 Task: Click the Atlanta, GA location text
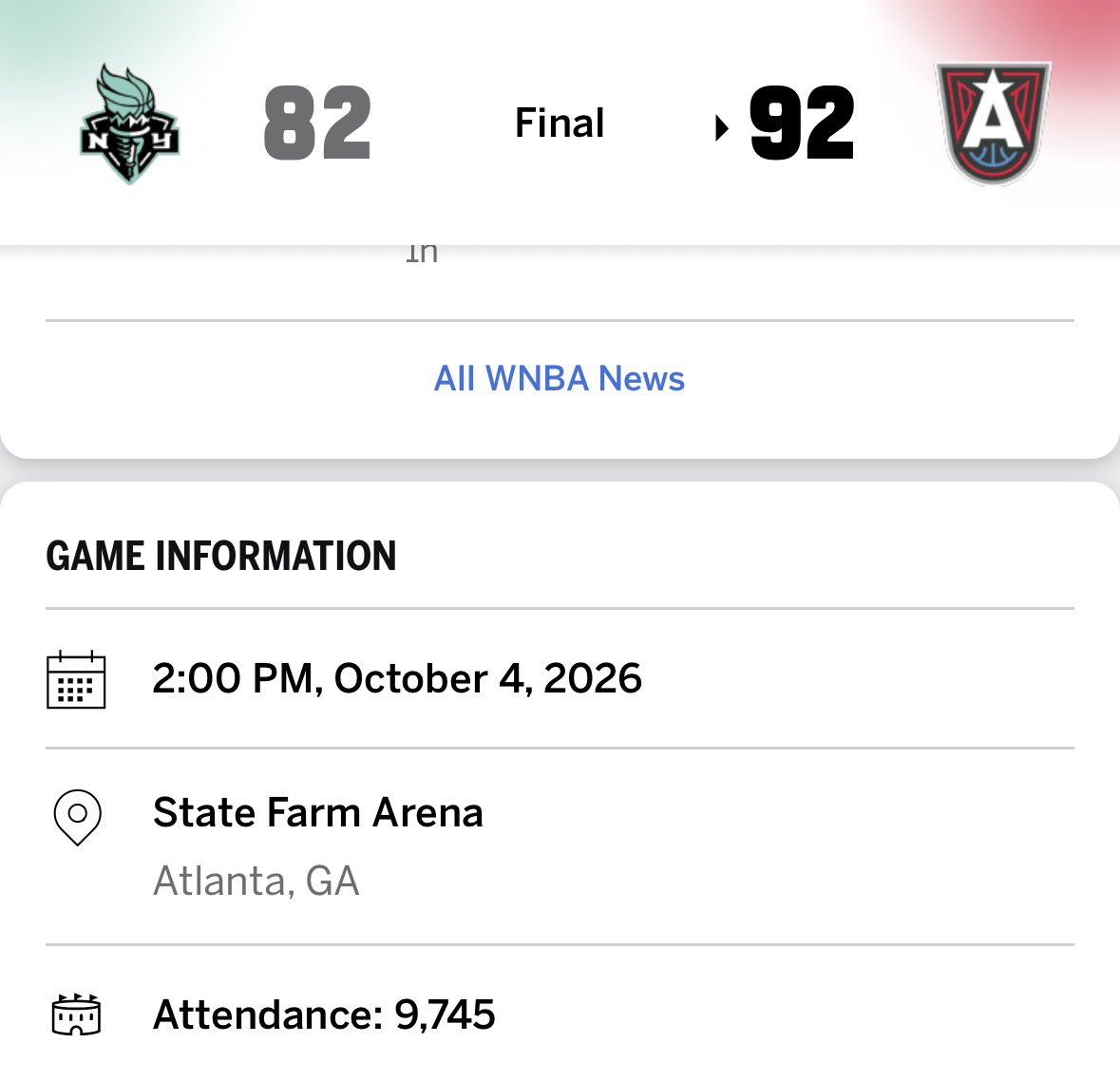pos(256,881)
